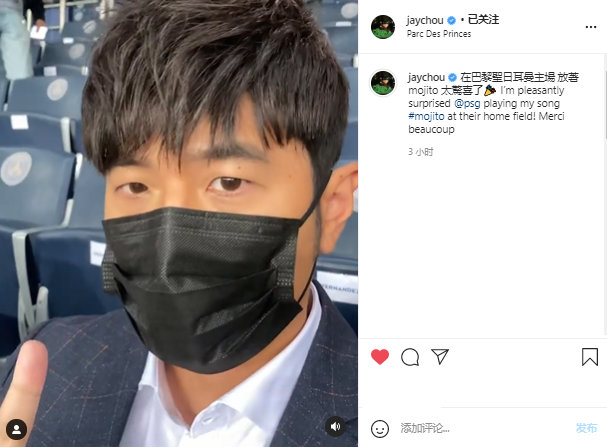The width and height of the screenshot is (607, 447).
Task: Open comments via speech bubble icon
Action: [410, 357]
